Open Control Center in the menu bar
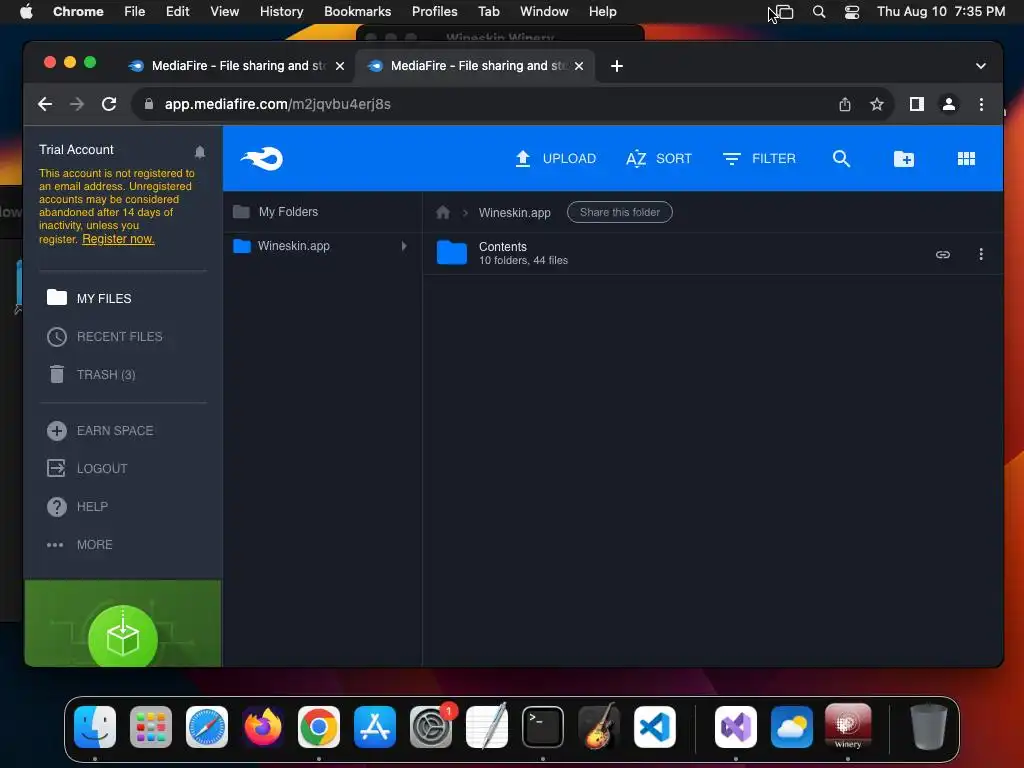The height and width of the screenshot is (768, 1024). pos(852,11)
